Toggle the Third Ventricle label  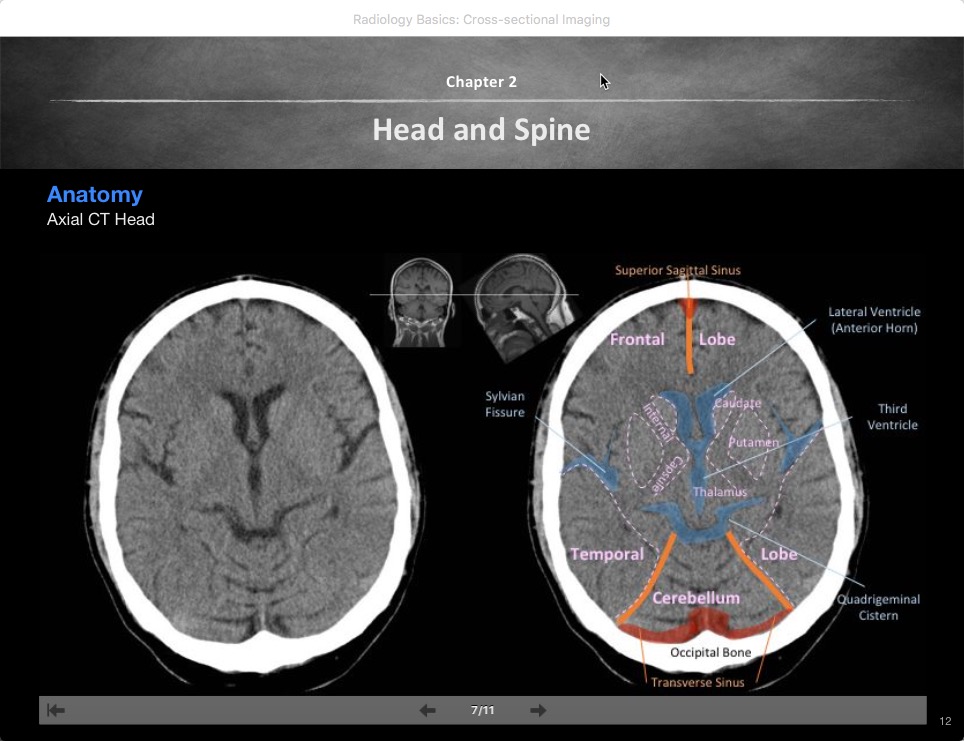coord(891,416)
